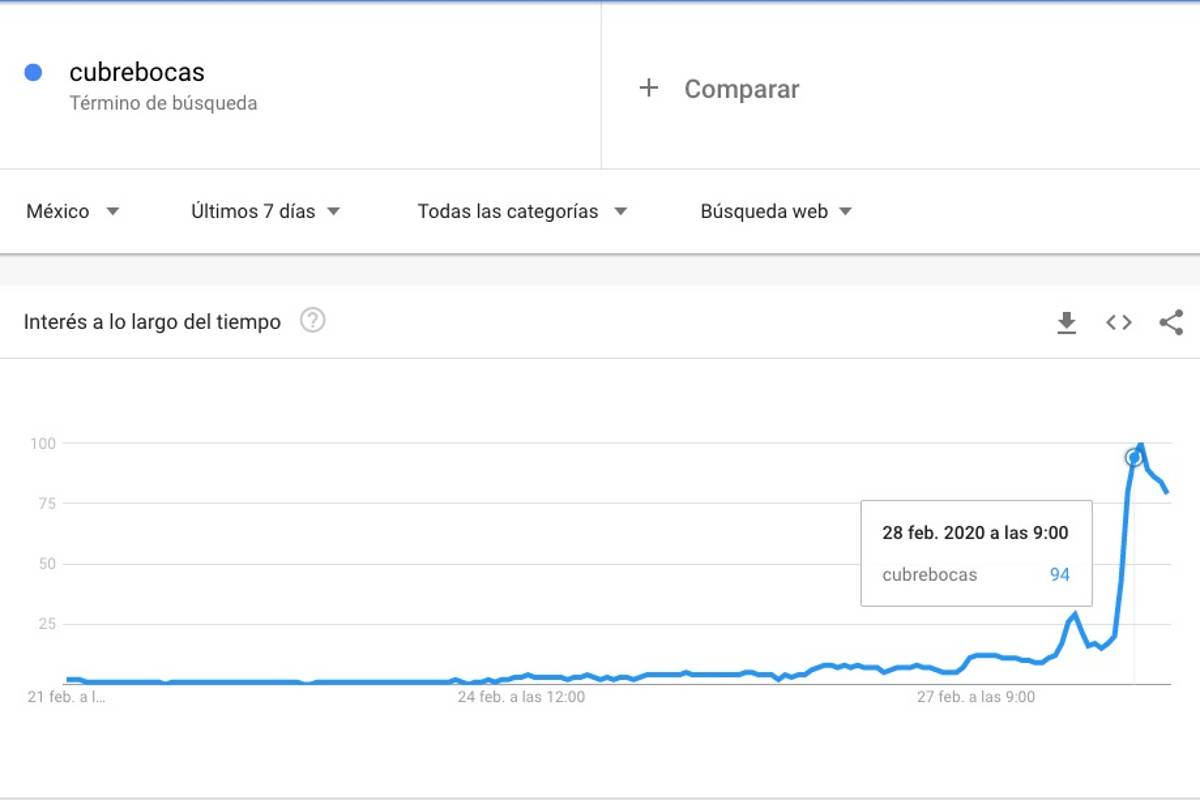The height and width of the screenshot is (800, 1200).
Task: Open the question mark tooltip for the graph
Action: click(312, 320)
